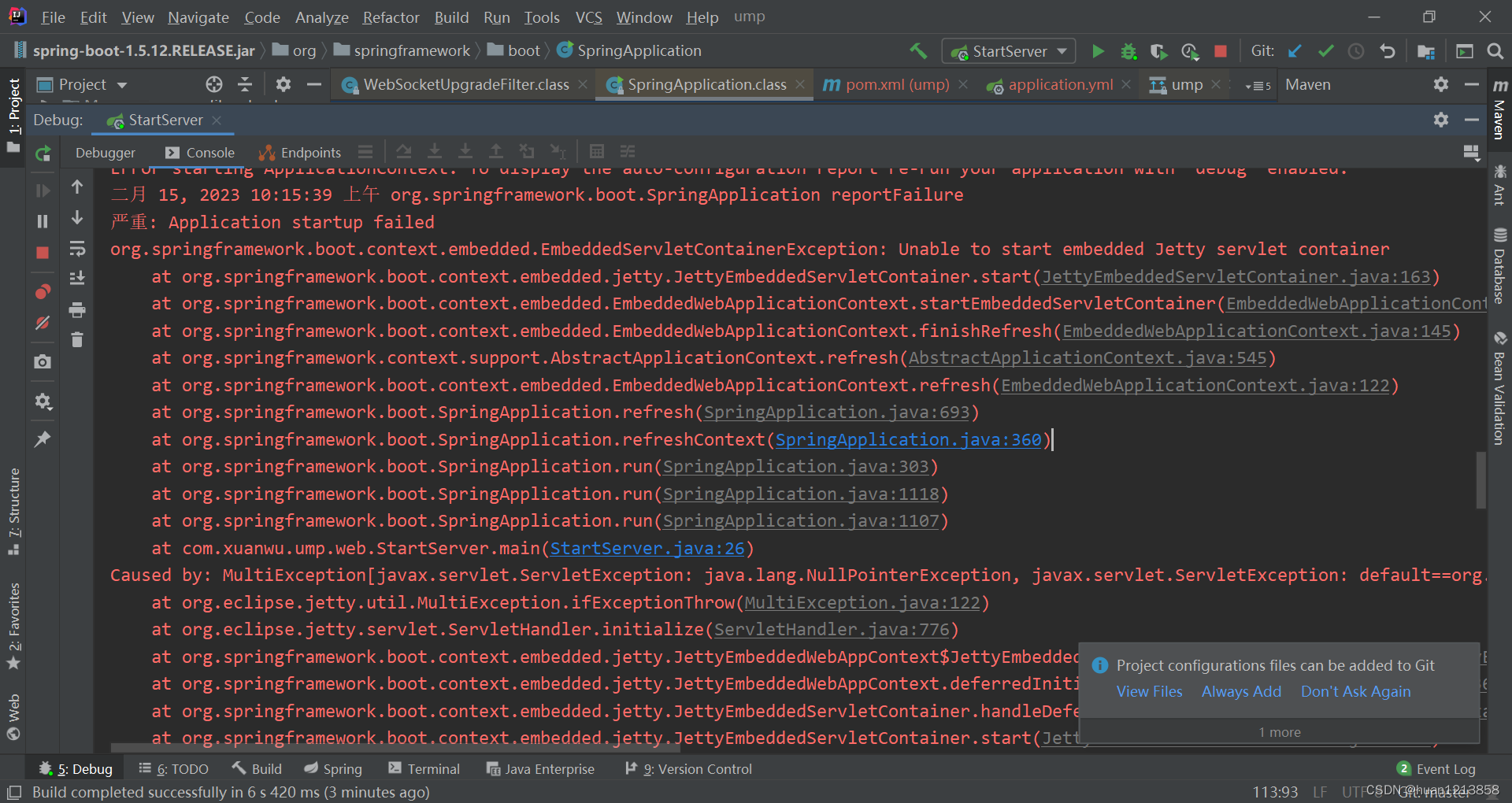Switch to the Debugger tab
Screen dimensions: 1512x803
[x=106, y=153]
